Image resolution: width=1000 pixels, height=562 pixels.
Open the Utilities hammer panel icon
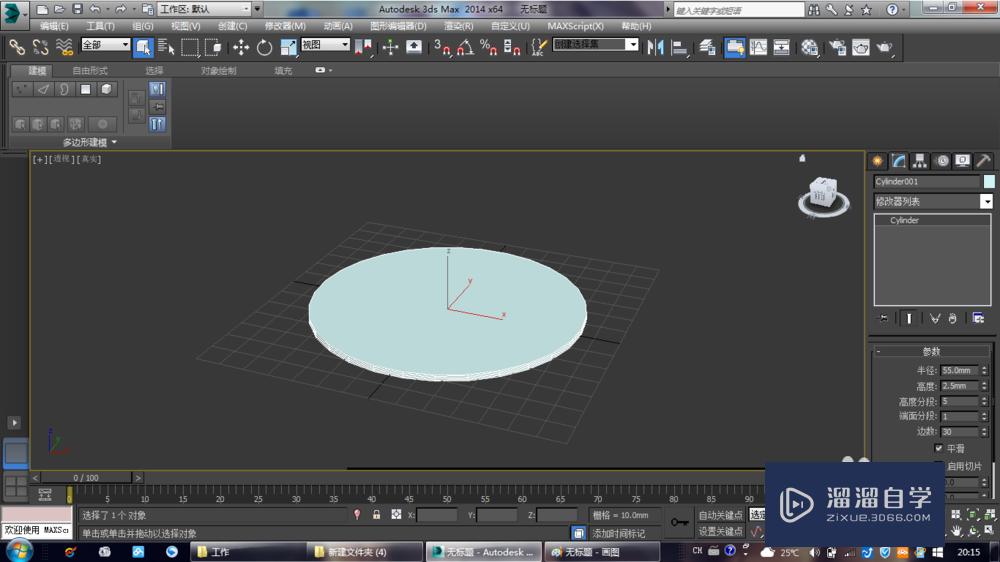(x=984, y=161)
